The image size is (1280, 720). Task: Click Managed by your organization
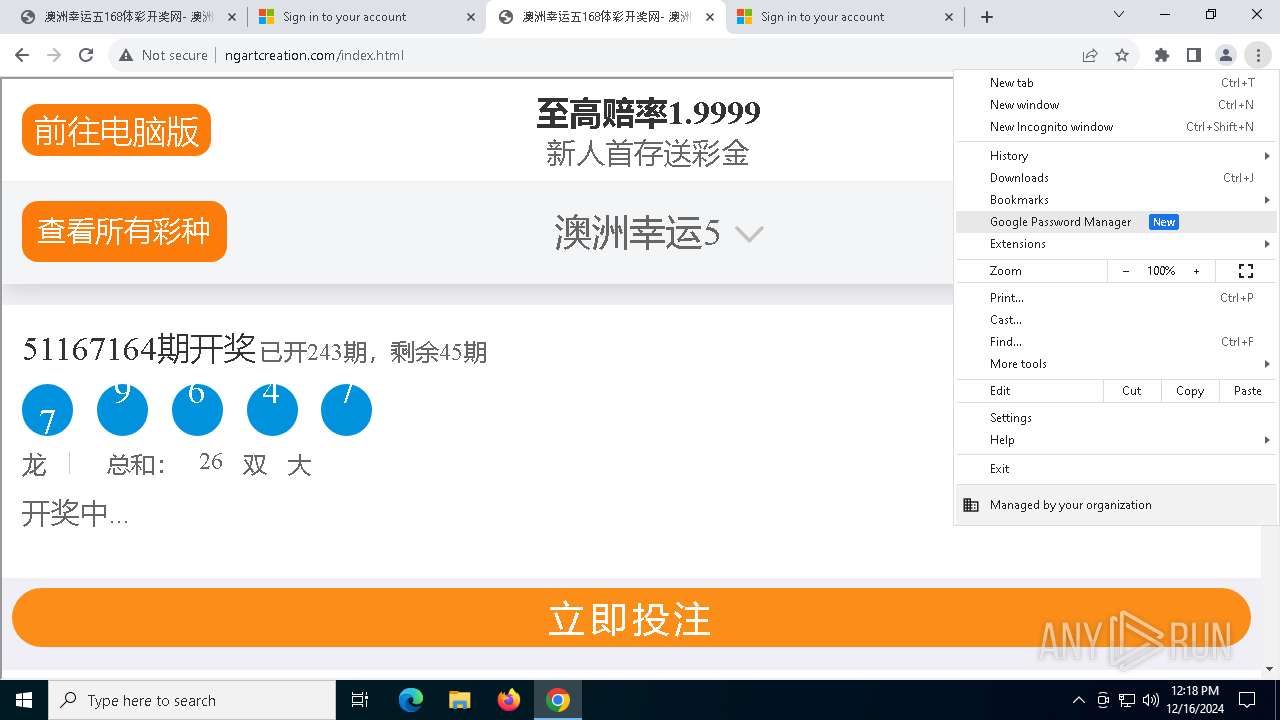(x=1116, y=505)
